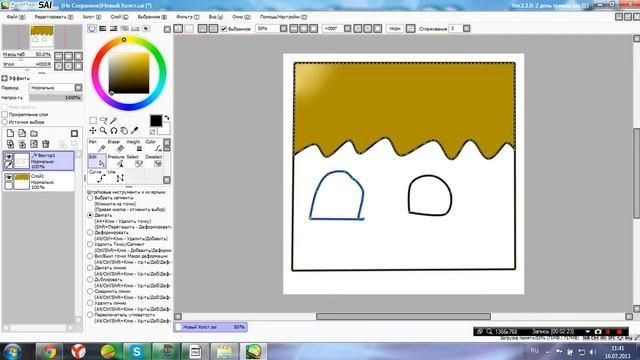Select the Magic Wand tool
Image resolution: width=640 pixels, height=360 pixels.
[x=113, y=120]
